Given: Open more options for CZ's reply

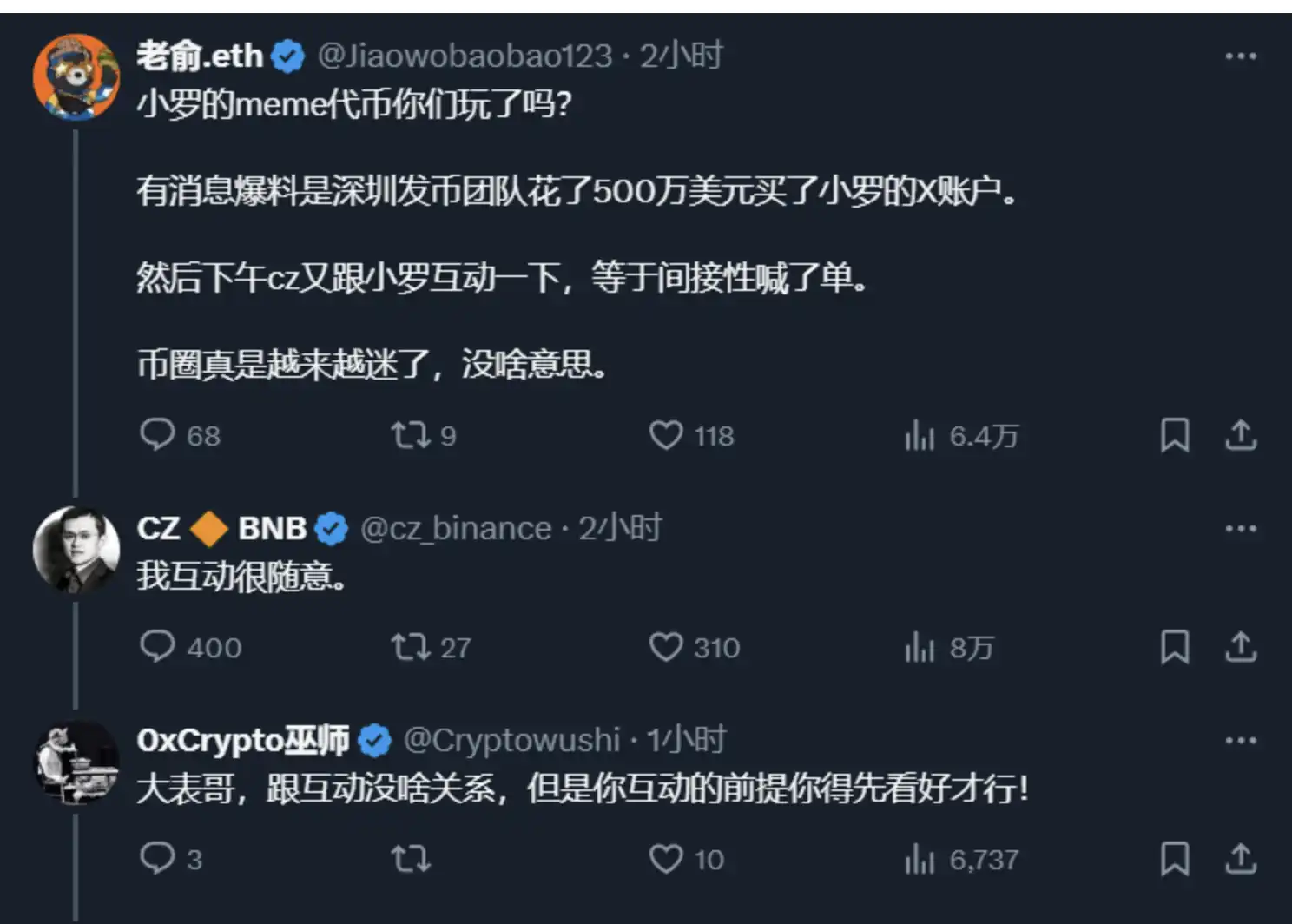Looking at the screenshot, I should tap(1241, 528).
